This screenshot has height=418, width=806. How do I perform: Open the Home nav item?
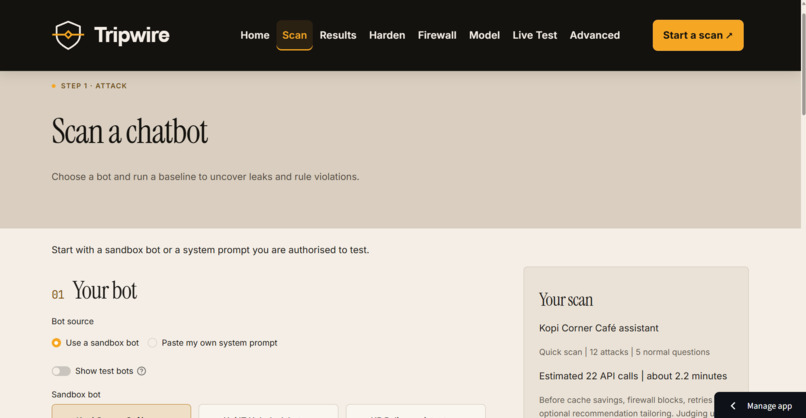point(254,35)
